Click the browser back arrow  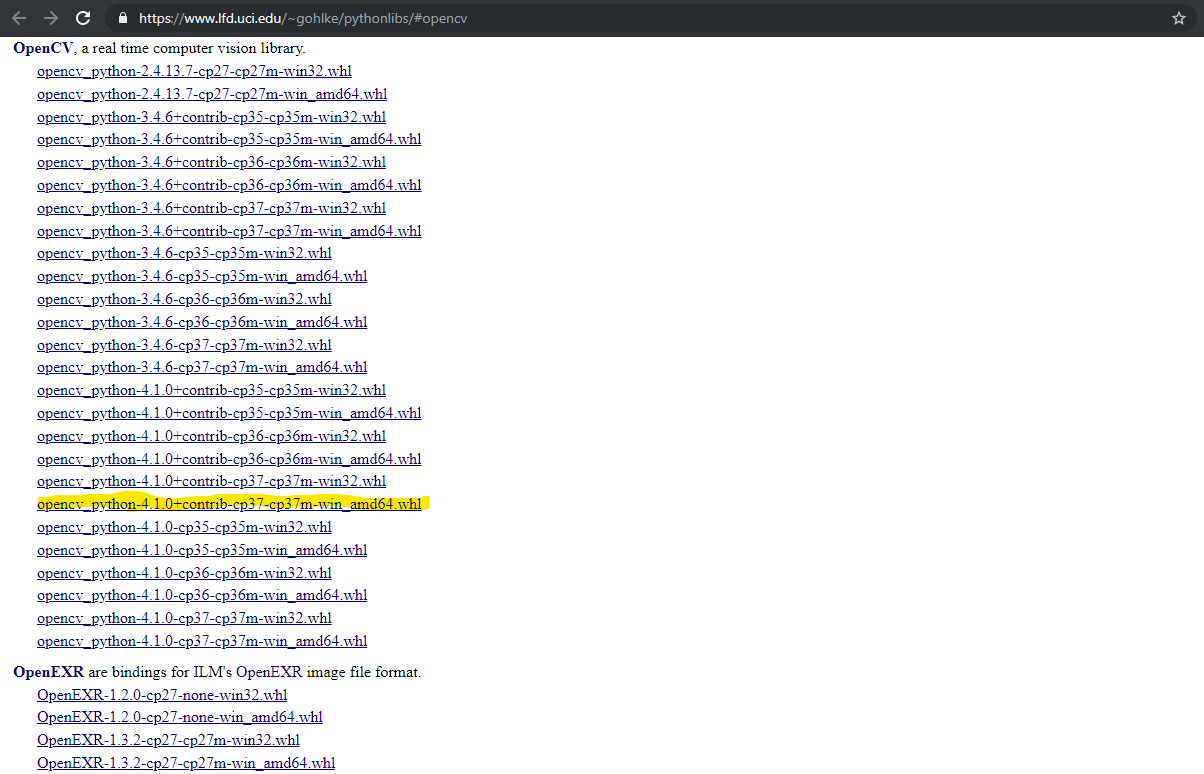pyautogui.click(x=19, y=18)
